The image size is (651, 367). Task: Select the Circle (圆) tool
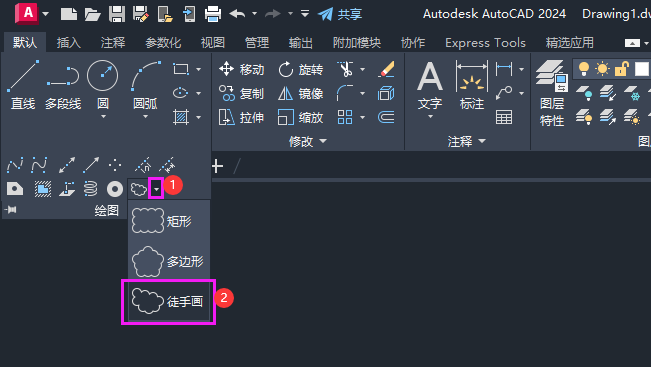pyautogui.click(x=103, y=85)
